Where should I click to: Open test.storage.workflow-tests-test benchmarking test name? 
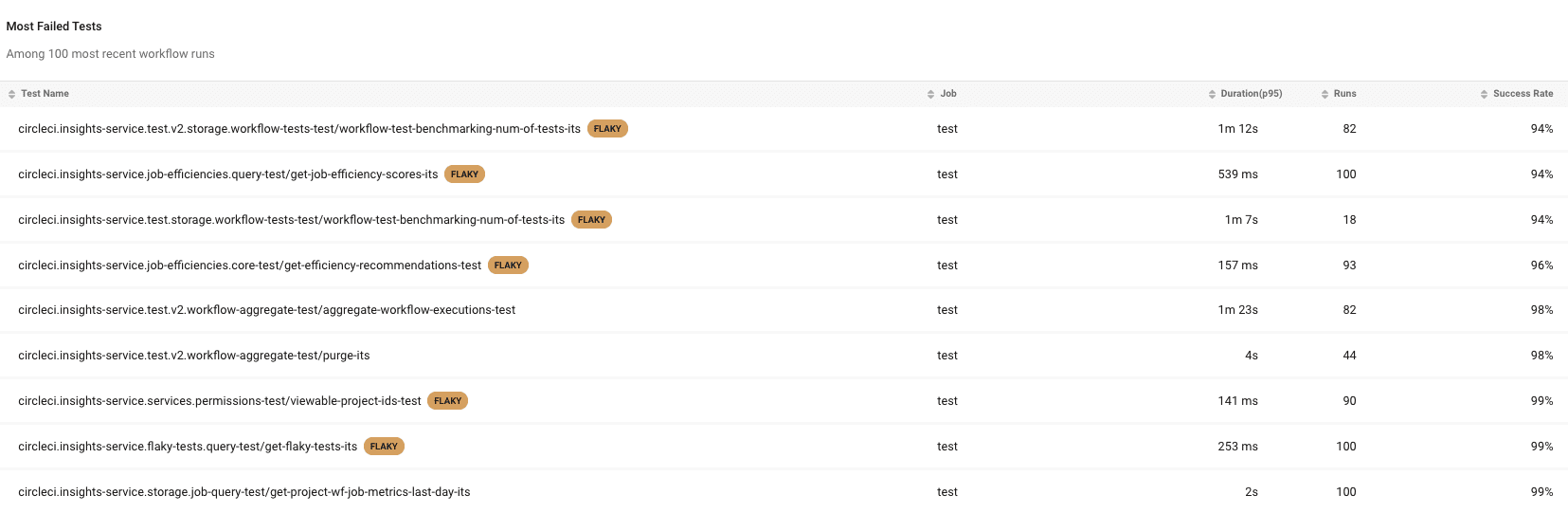point(291,220)
